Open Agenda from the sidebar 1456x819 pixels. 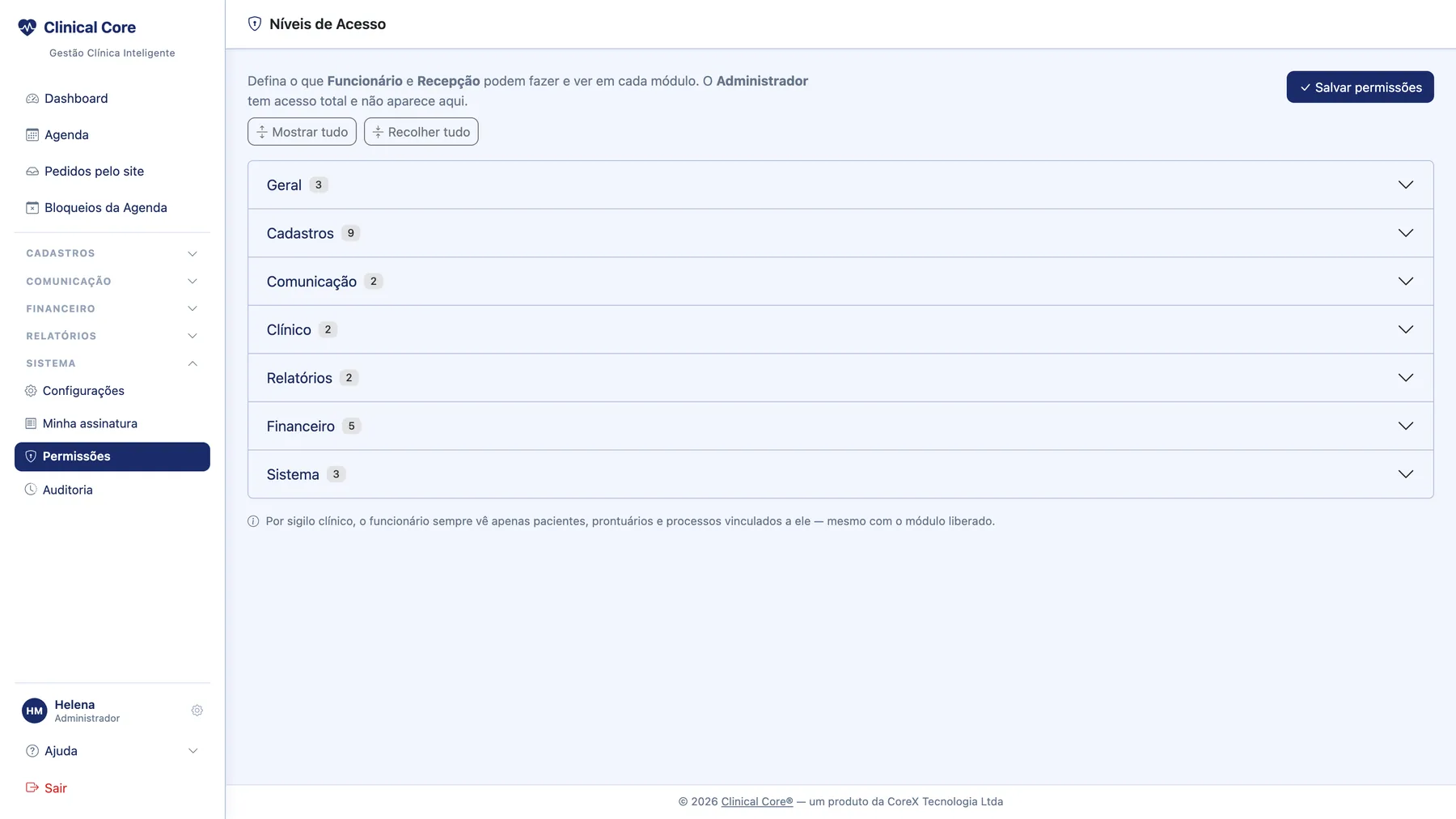coord(112,135)
